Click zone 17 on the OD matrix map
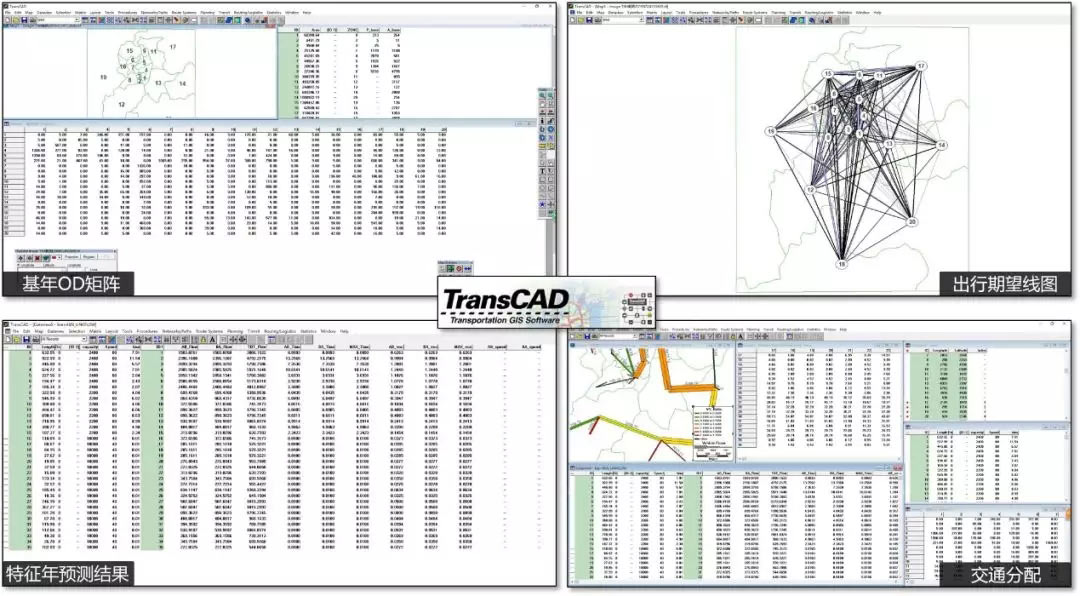Viewport: 1080px width, 596px height. [173, 47]
